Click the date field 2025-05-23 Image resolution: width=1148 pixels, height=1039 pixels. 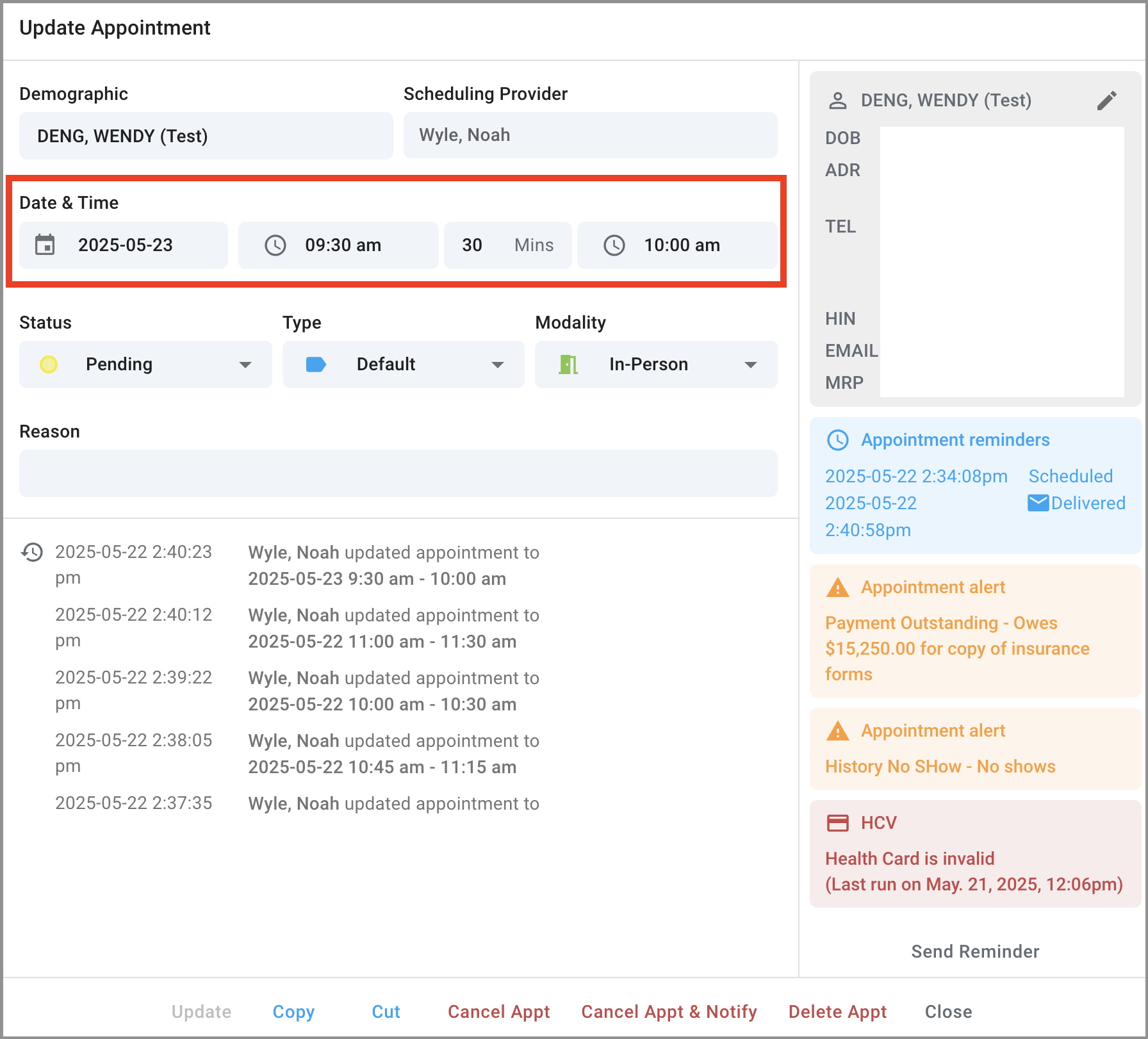(124, 245)
